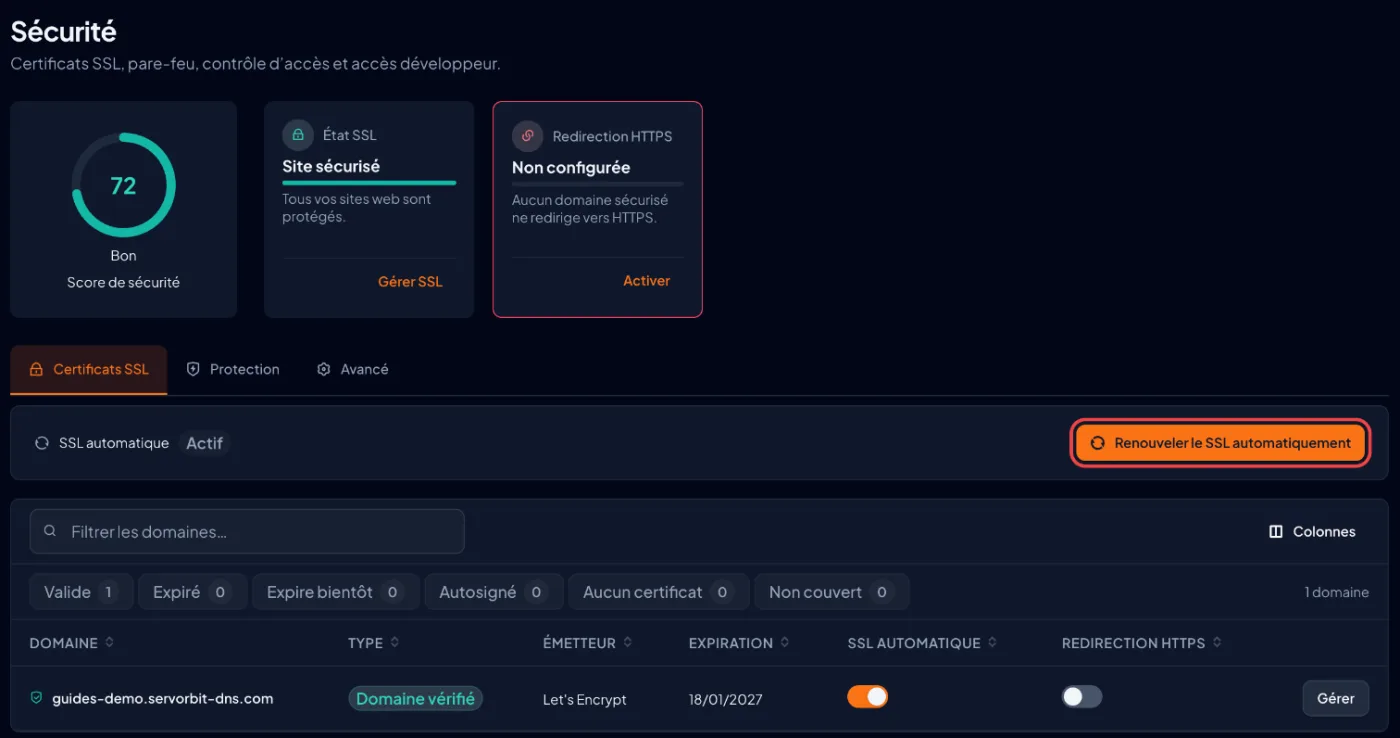Image resolution: width=1400 pixels, height=738 pixels.
Task: Filter domains by Expiré status
Action: point(193,592)
